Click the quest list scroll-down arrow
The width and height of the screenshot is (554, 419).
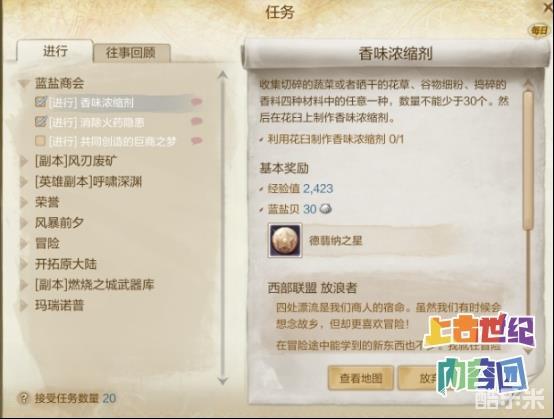point(223,381)
